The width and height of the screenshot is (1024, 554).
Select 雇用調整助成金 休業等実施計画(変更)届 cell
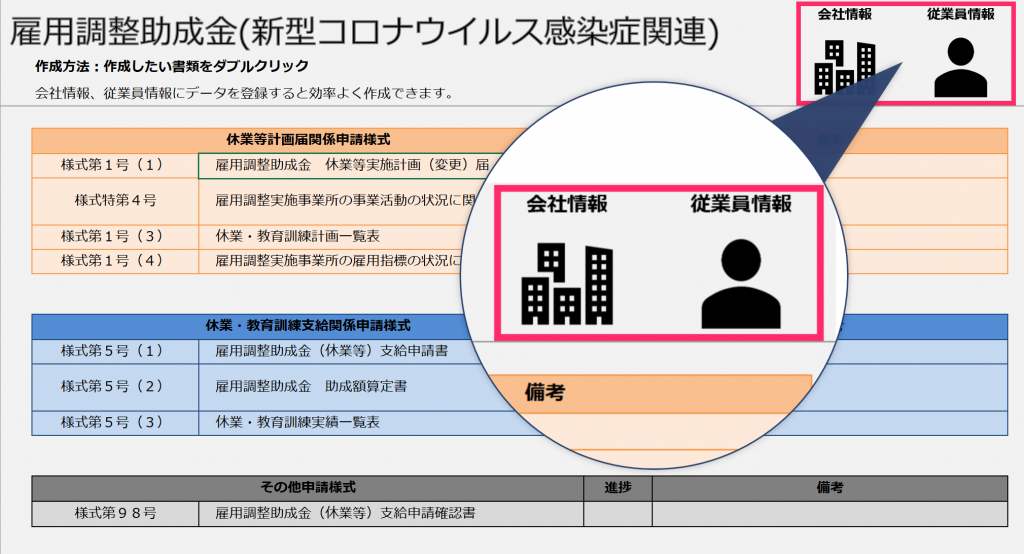[351, 165]
